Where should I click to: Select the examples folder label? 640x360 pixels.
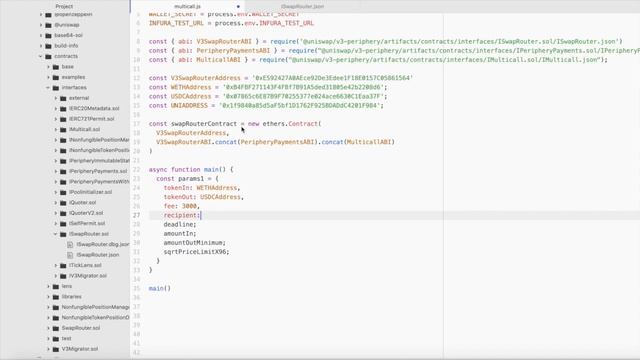point(73,77)
